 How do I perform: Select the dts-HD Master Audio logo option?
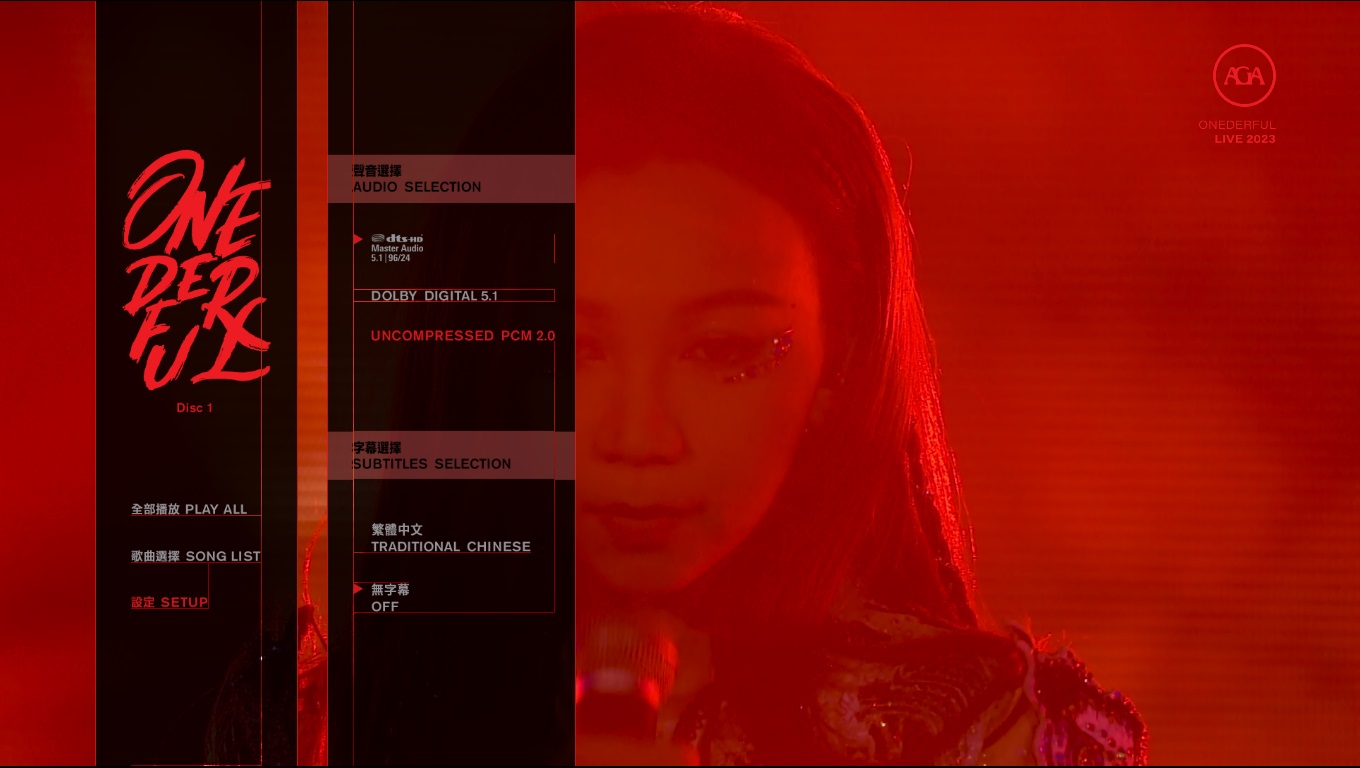(397, 248)
